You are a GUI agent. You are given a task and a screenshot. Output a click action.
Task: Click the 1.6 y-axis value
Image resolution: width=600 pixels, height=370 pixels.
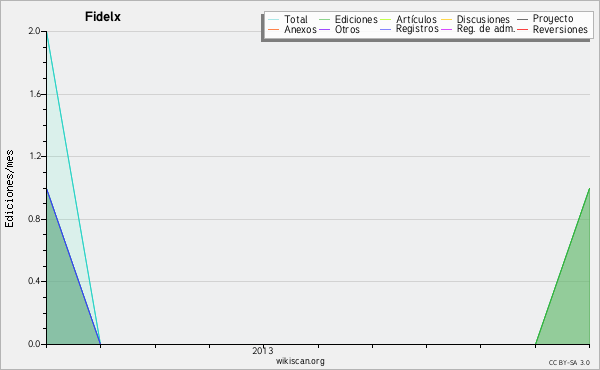(34, 94)
